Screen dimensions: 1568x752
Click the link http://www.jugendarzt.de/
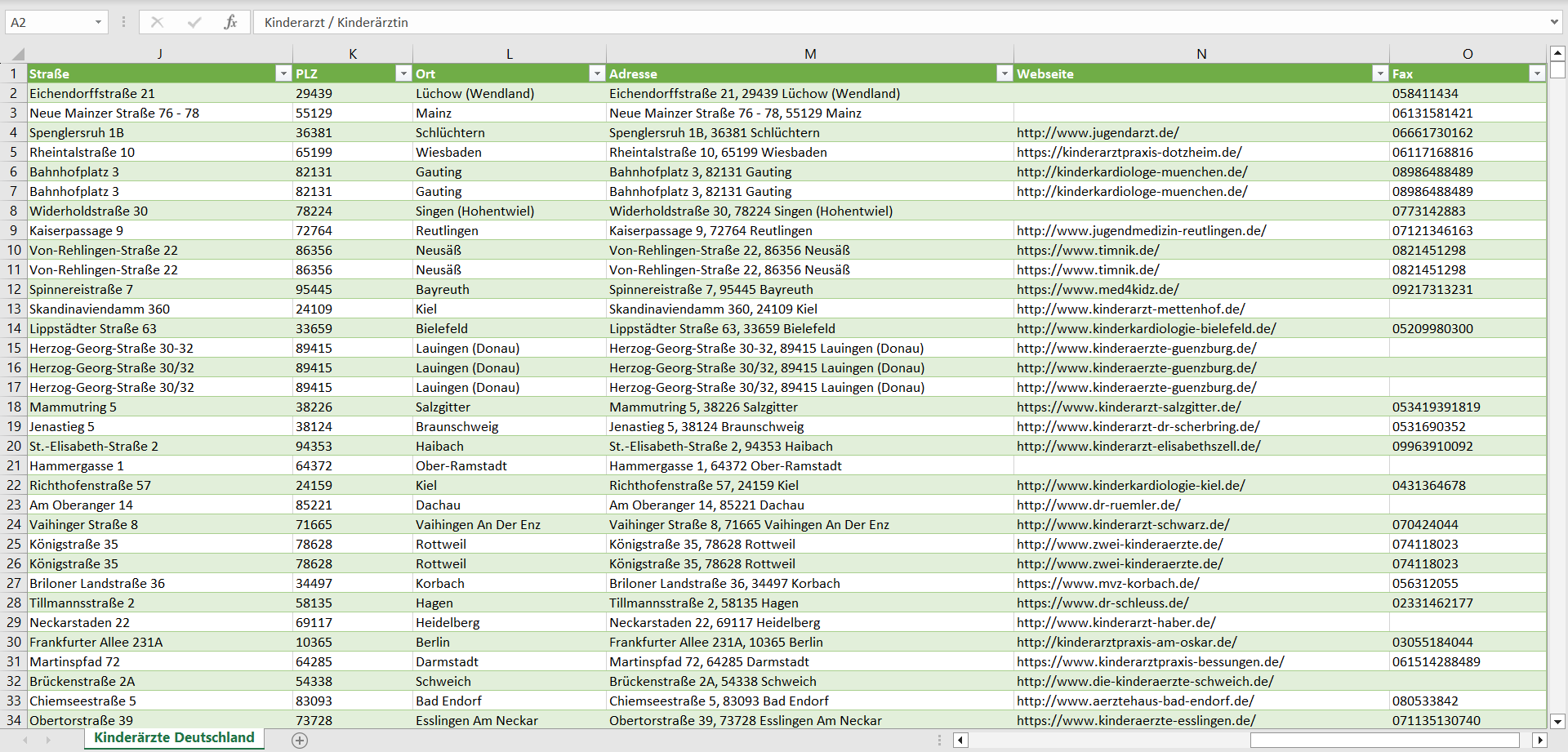(1098, 132)
